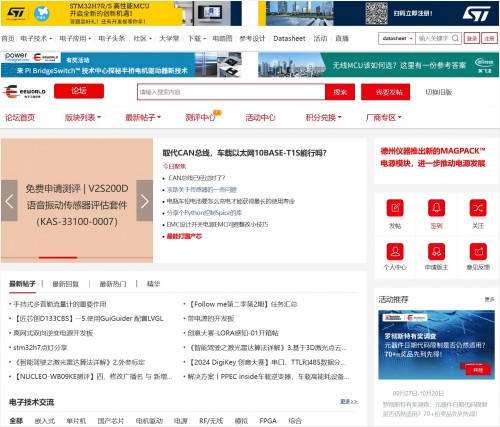Click the 我要发帖 button
Viewport: 500px width, 427px height.
[386, 92]
